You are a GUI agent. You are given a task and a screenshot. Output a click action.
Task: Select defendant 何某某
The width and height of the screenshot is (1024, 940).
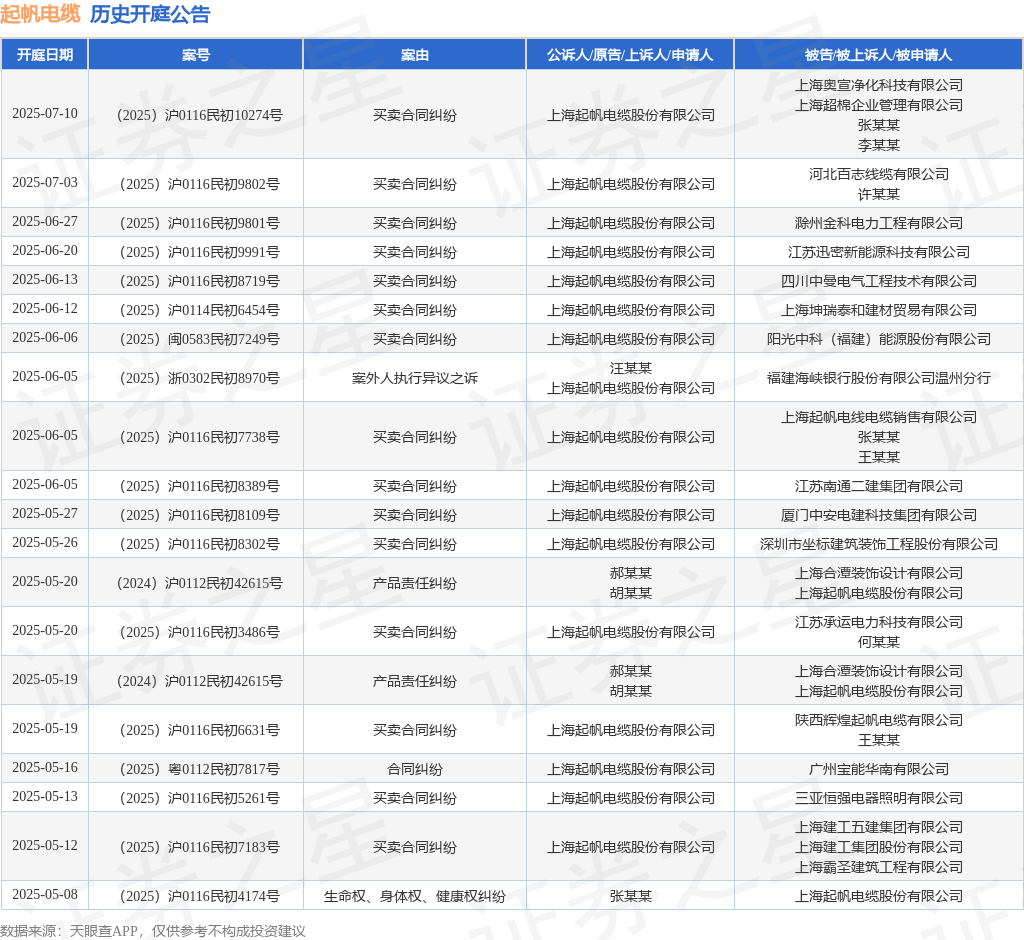click(x=878, y=642)
